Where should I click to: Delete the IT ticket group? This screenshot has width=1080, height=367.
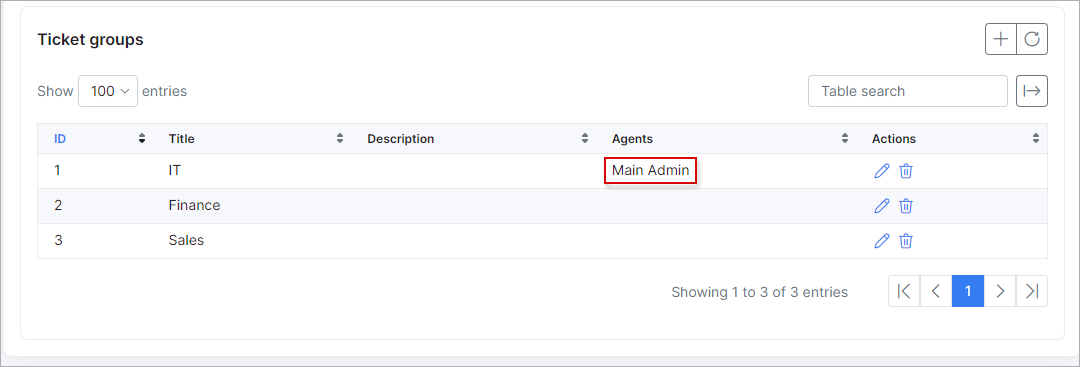906,171
